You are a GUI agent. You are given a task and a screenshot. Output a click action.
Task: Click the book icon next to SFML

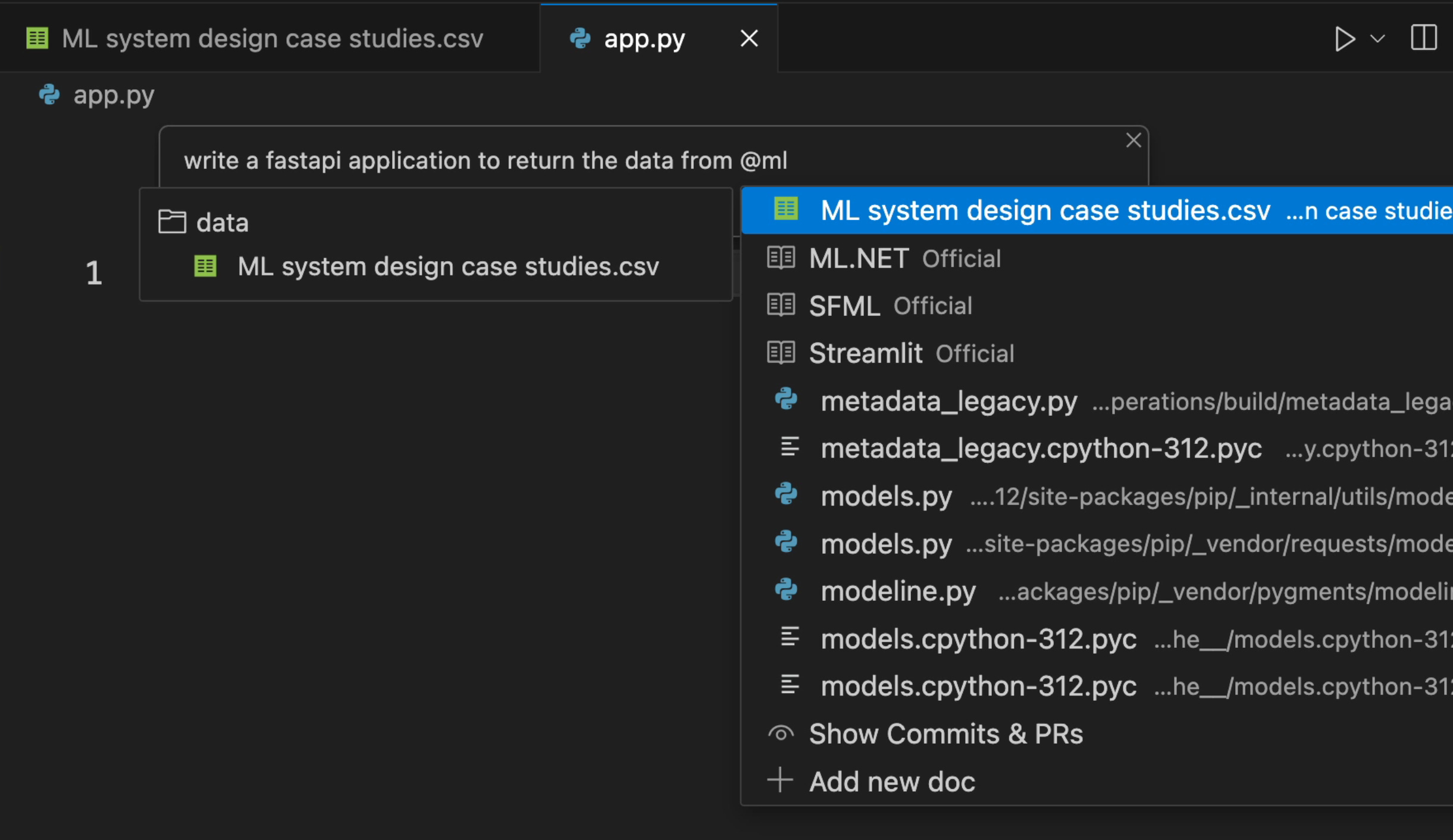(x=781, y=305)
